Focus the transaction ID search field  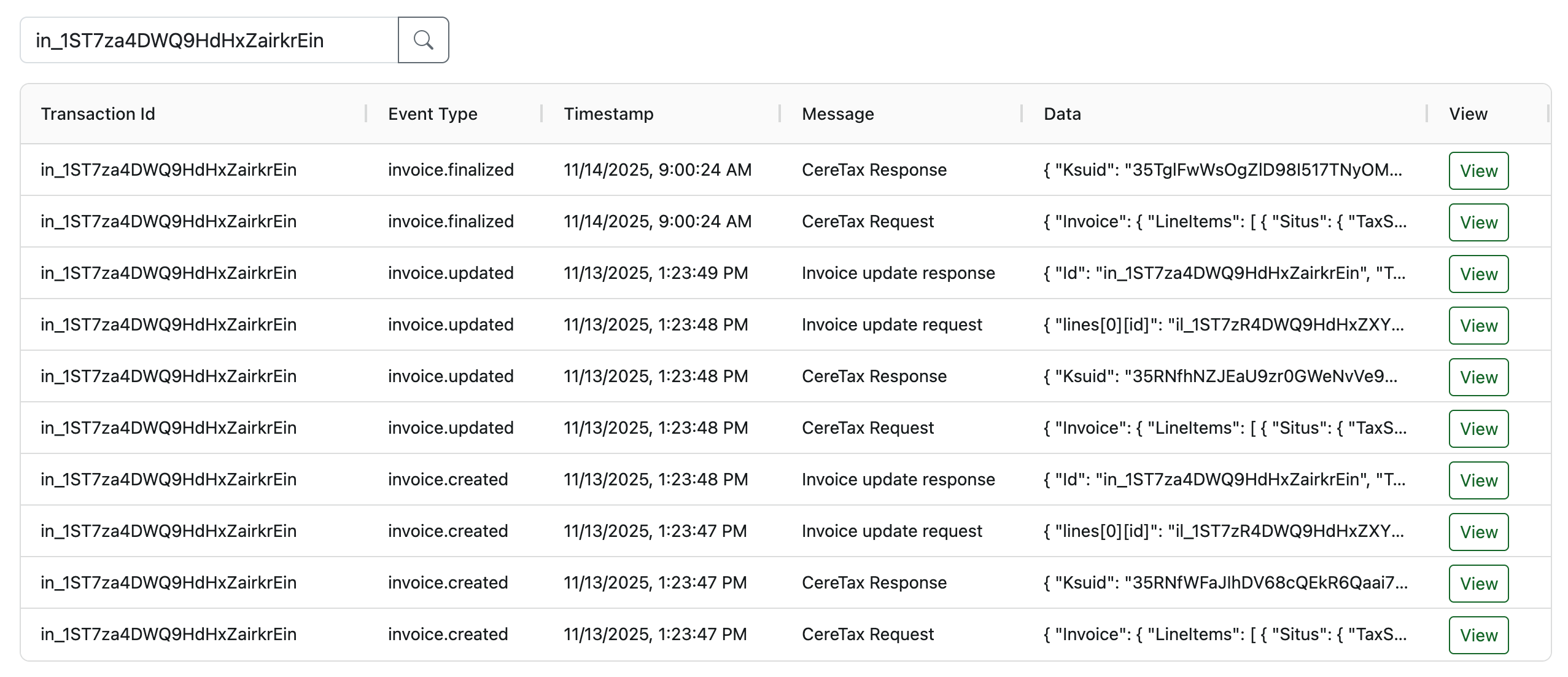209,40
